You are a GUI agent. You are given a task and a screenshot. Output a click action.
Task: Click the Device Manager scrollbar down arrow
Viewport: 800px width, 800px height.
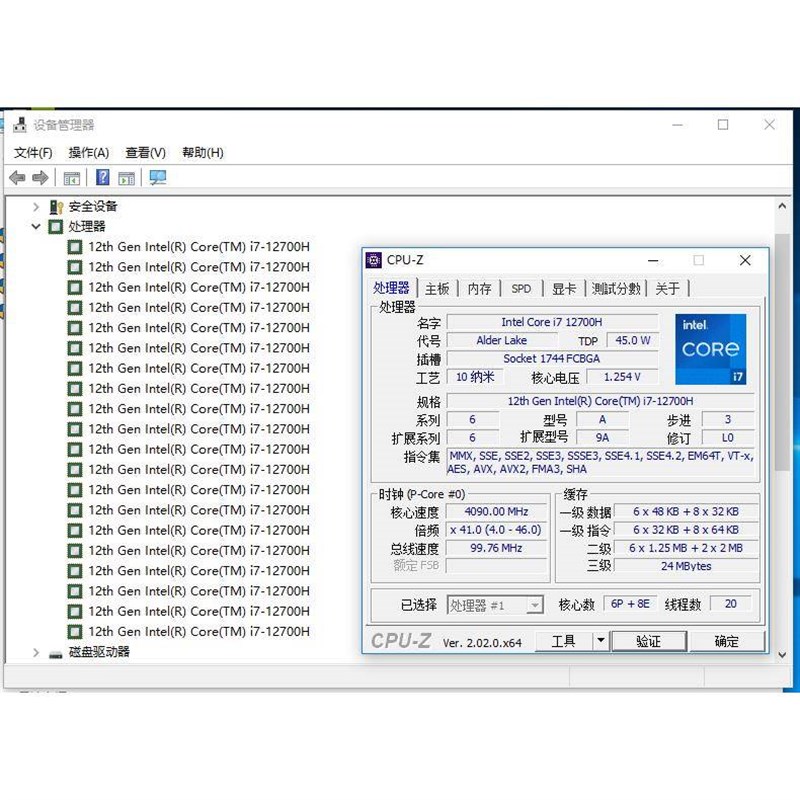(x=782, y=655)
